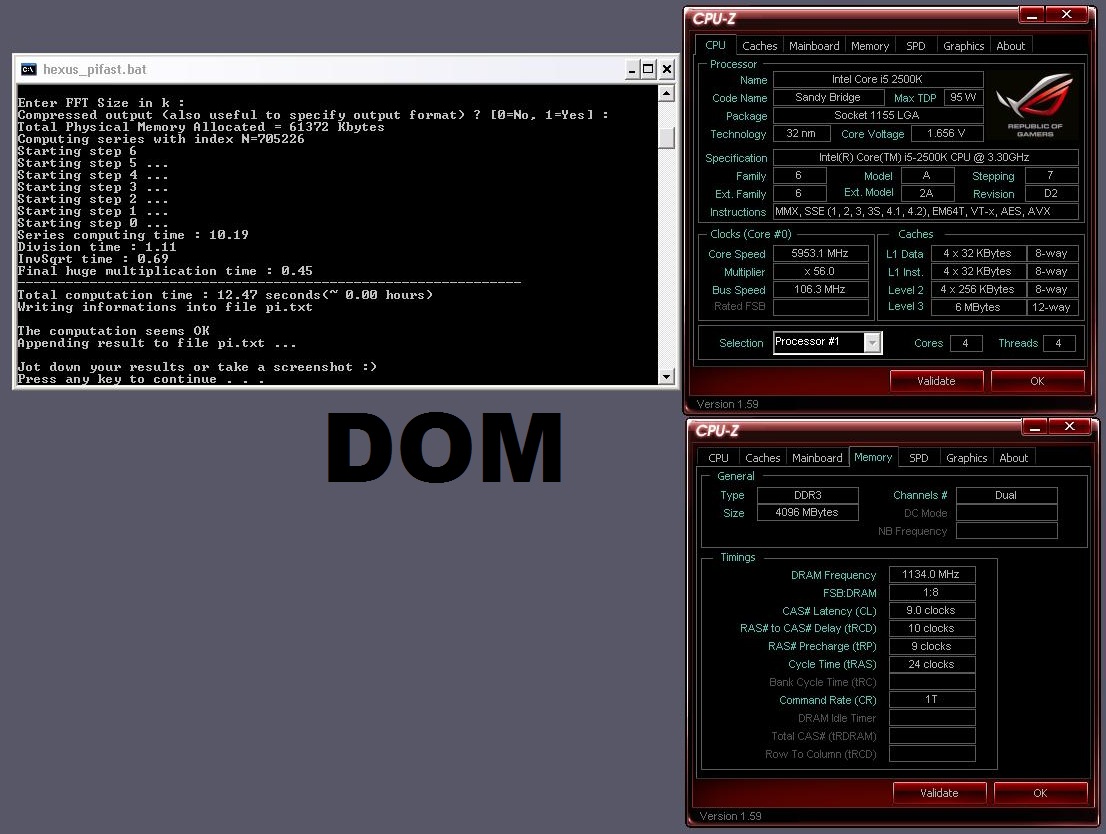Switch to CPU tab in memory timings window
1106x834 pixels.
pyautogui.click(x=718, y=458)
